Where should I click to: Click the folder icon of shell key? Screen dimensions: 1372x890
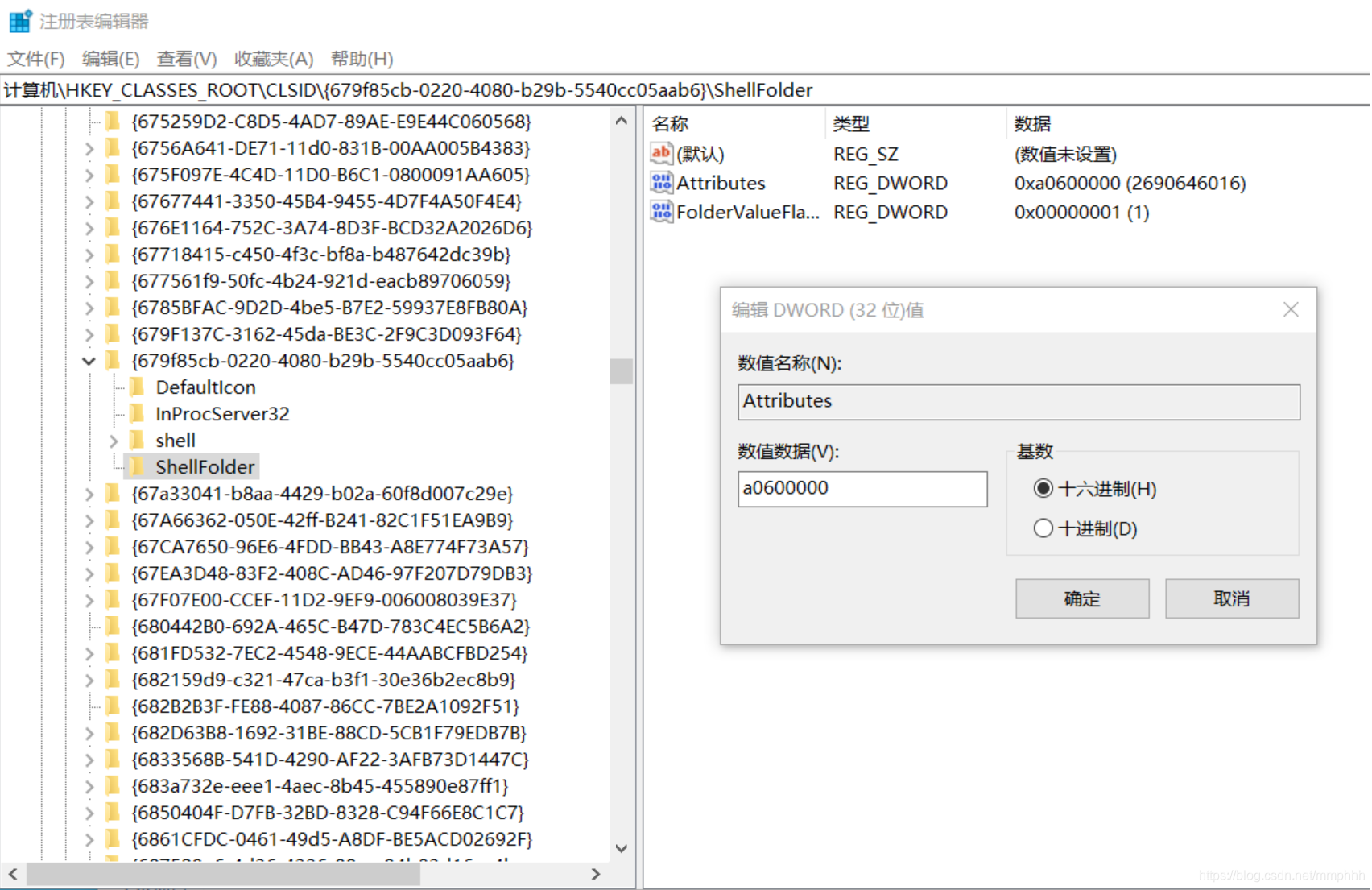tap(138, 440)
